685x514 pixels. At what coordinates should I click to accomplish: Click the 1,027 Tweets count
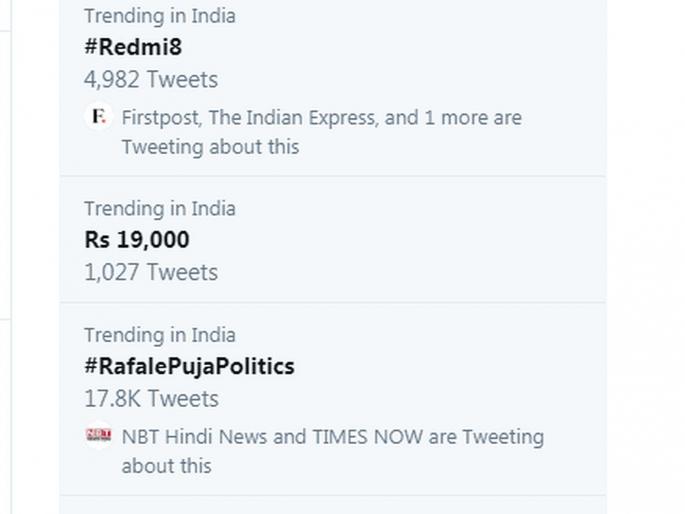pyautogui.click(x=150, y=272)
